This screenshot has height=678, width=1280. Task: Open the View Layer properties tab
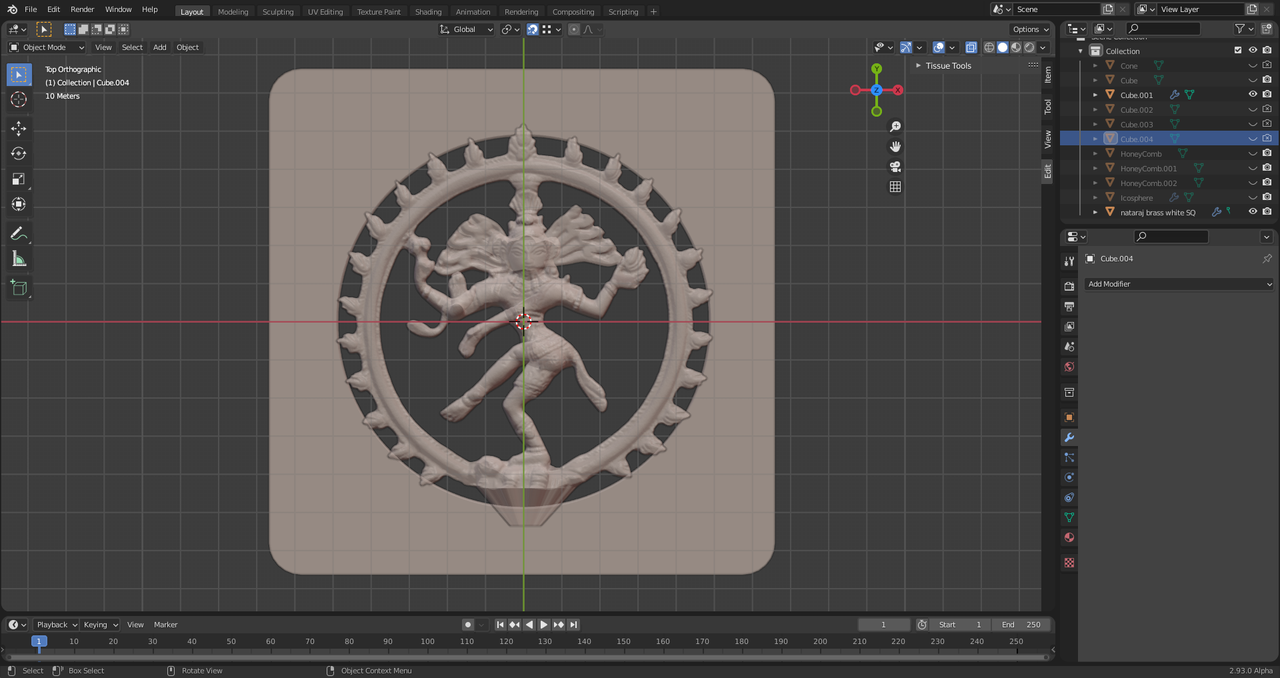coord(1069,327)
